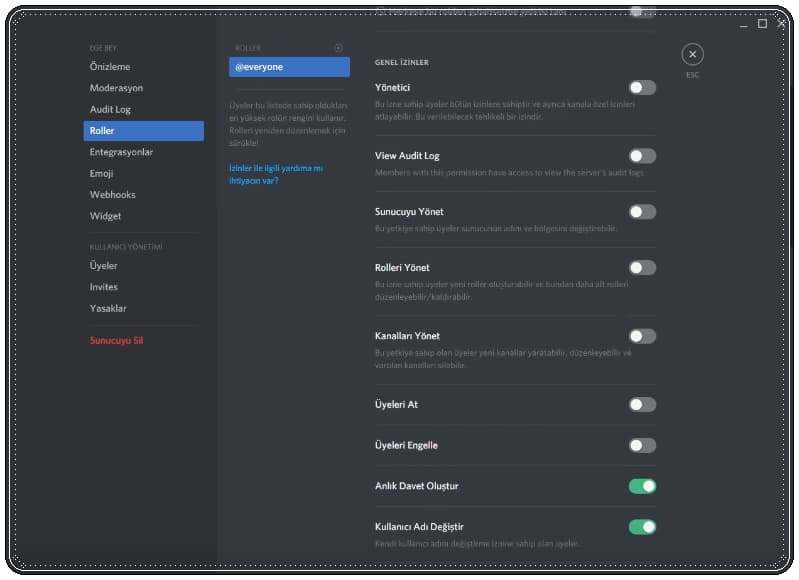Open the Audit Log page

tap(110, 109)
